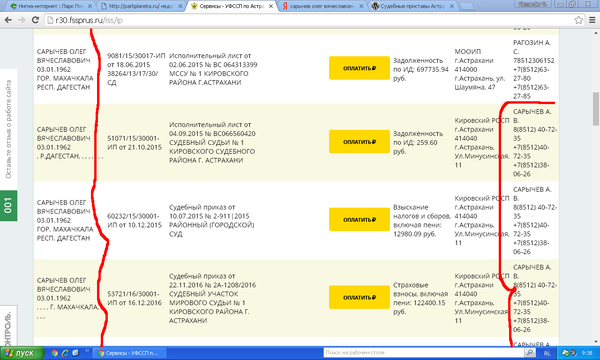Click the address bar with r30.fssprus.ru
The height and width of the screenshot is (360, 600).
pos(310,20)
